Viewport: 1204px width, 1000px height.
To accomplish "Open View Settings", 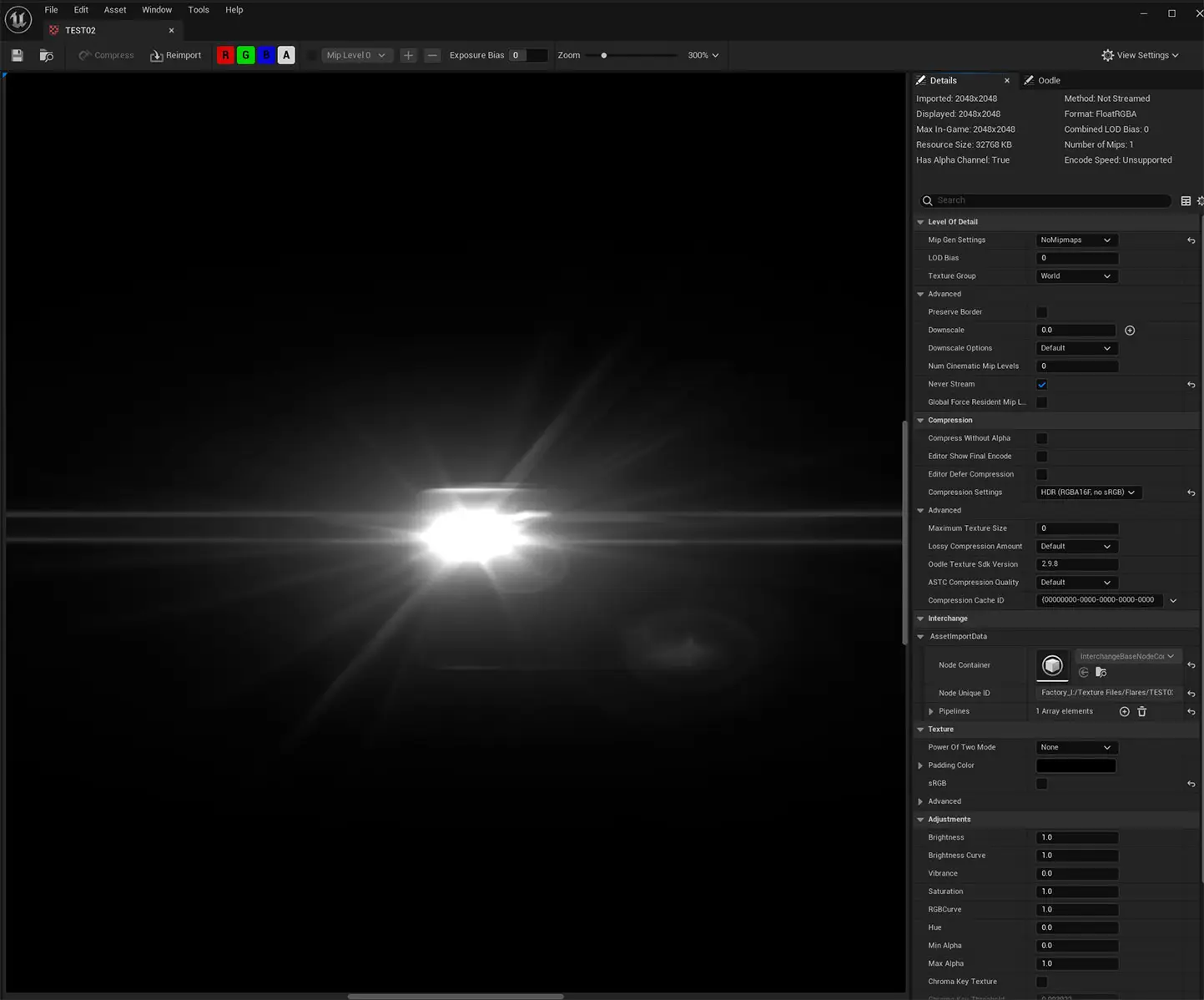I will coord(1140,55).
